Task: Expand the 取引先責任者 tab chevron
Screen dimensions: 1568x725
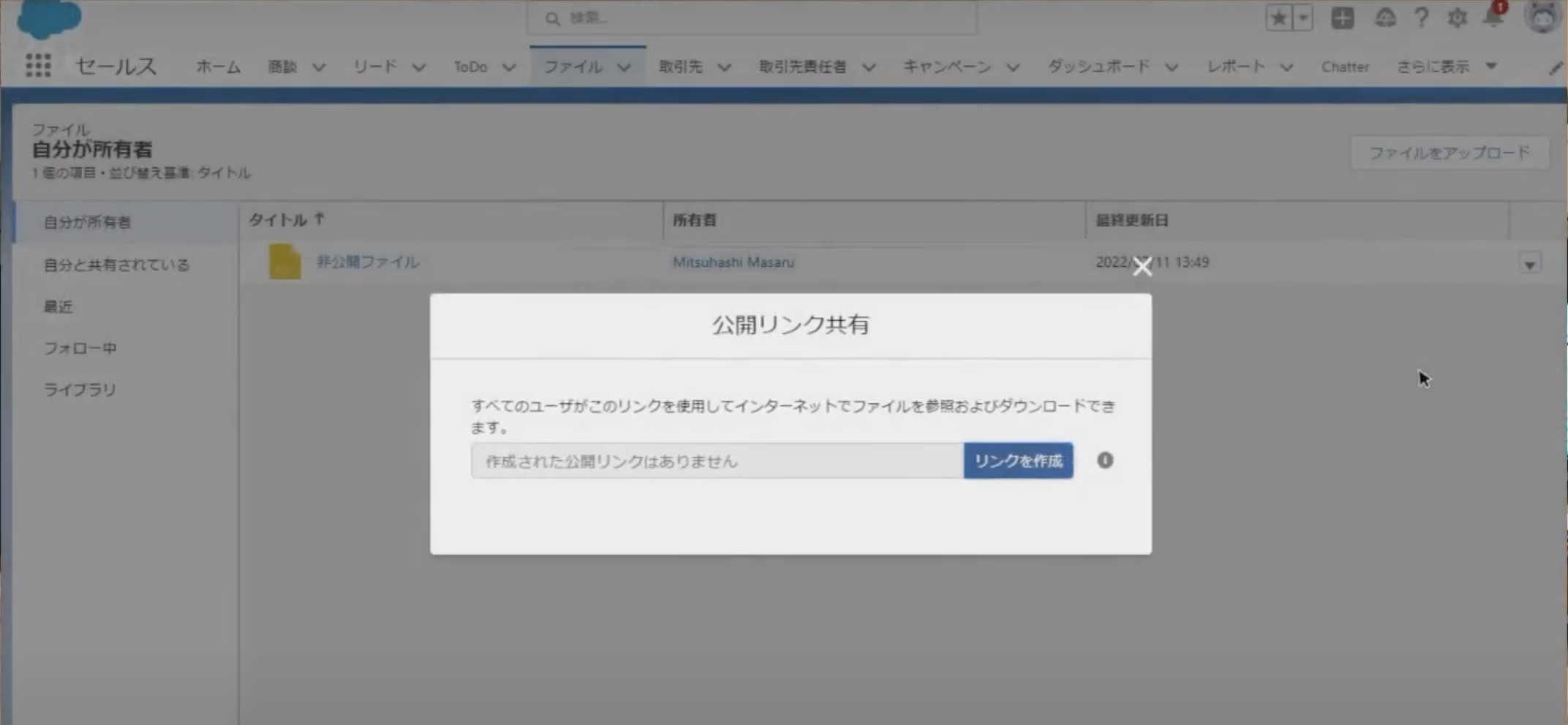Action: (869, 67)
